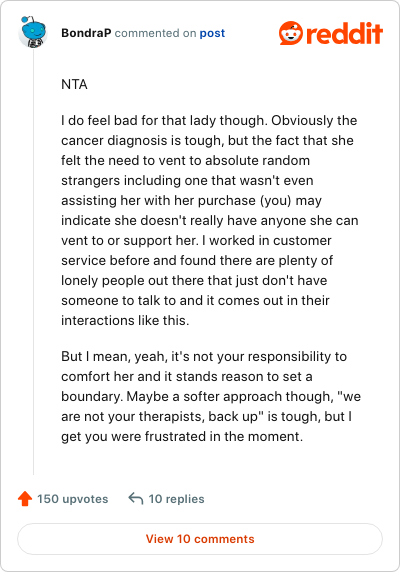Image resolution: width=400 pixels, height=572 pixels.
Task: Open BondraP's Snoo avatar
Action: click(33, 32)
